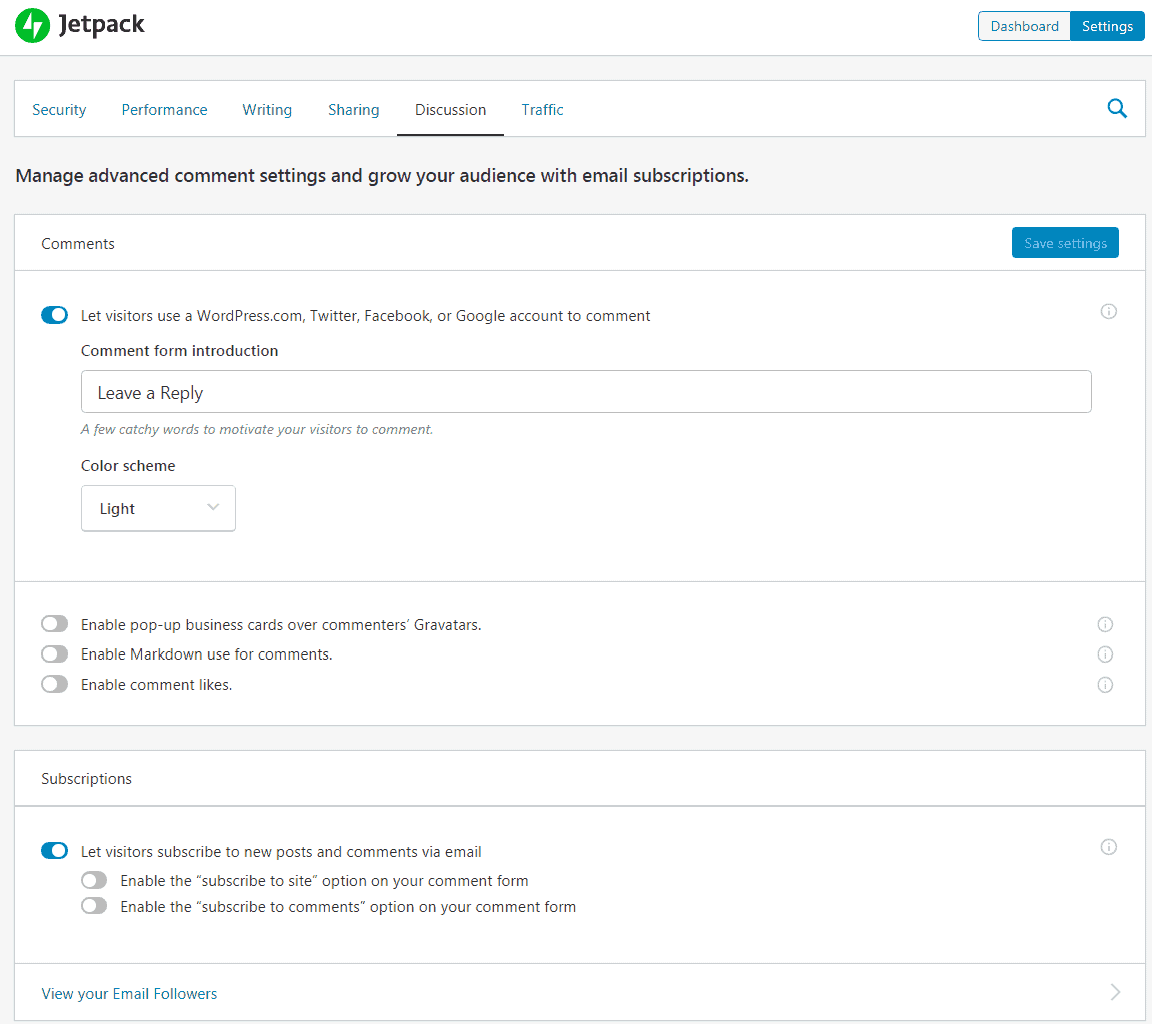The width and height of the screenshot is (1153, 1025).
Task: Open the View your Email Followers link
Action: pyautogui.click(x=129, y=993)
